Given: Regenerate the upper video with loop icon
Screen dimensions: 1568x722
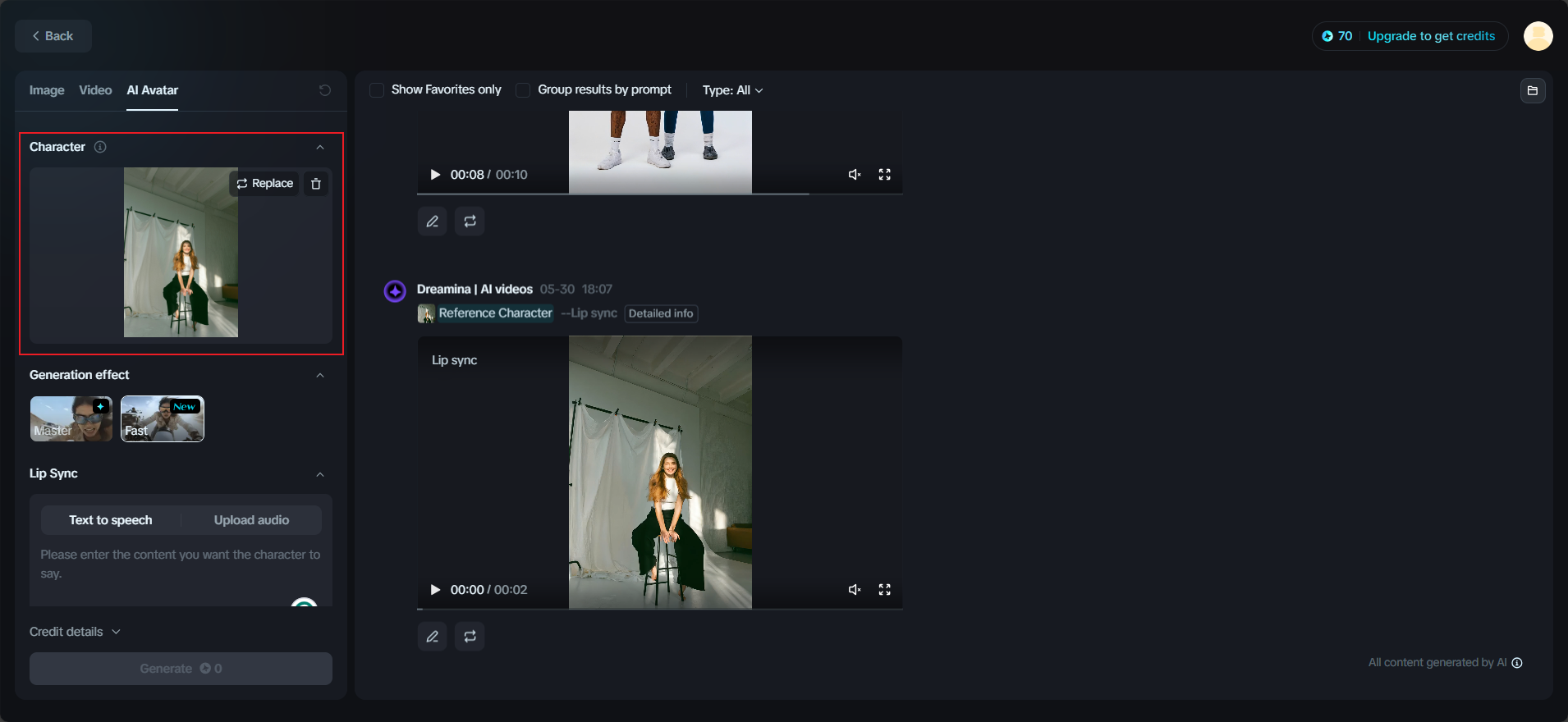Looking at the screenshot, I should tap(470, 222).
